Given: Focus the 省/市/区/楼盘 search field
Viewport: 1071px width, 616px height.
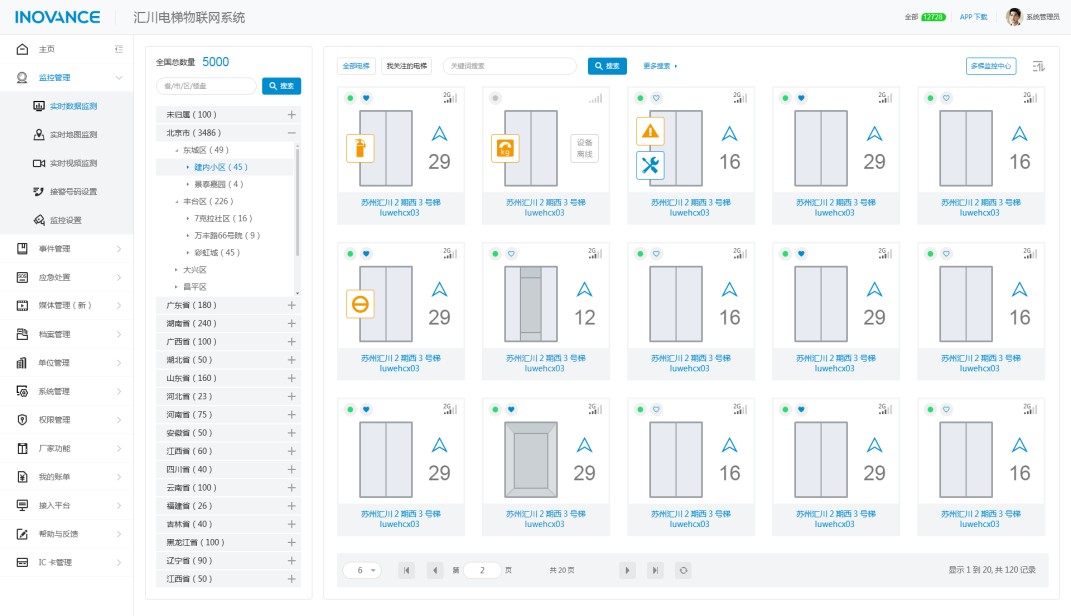Looking at the screenshot, I should [206, 86].
